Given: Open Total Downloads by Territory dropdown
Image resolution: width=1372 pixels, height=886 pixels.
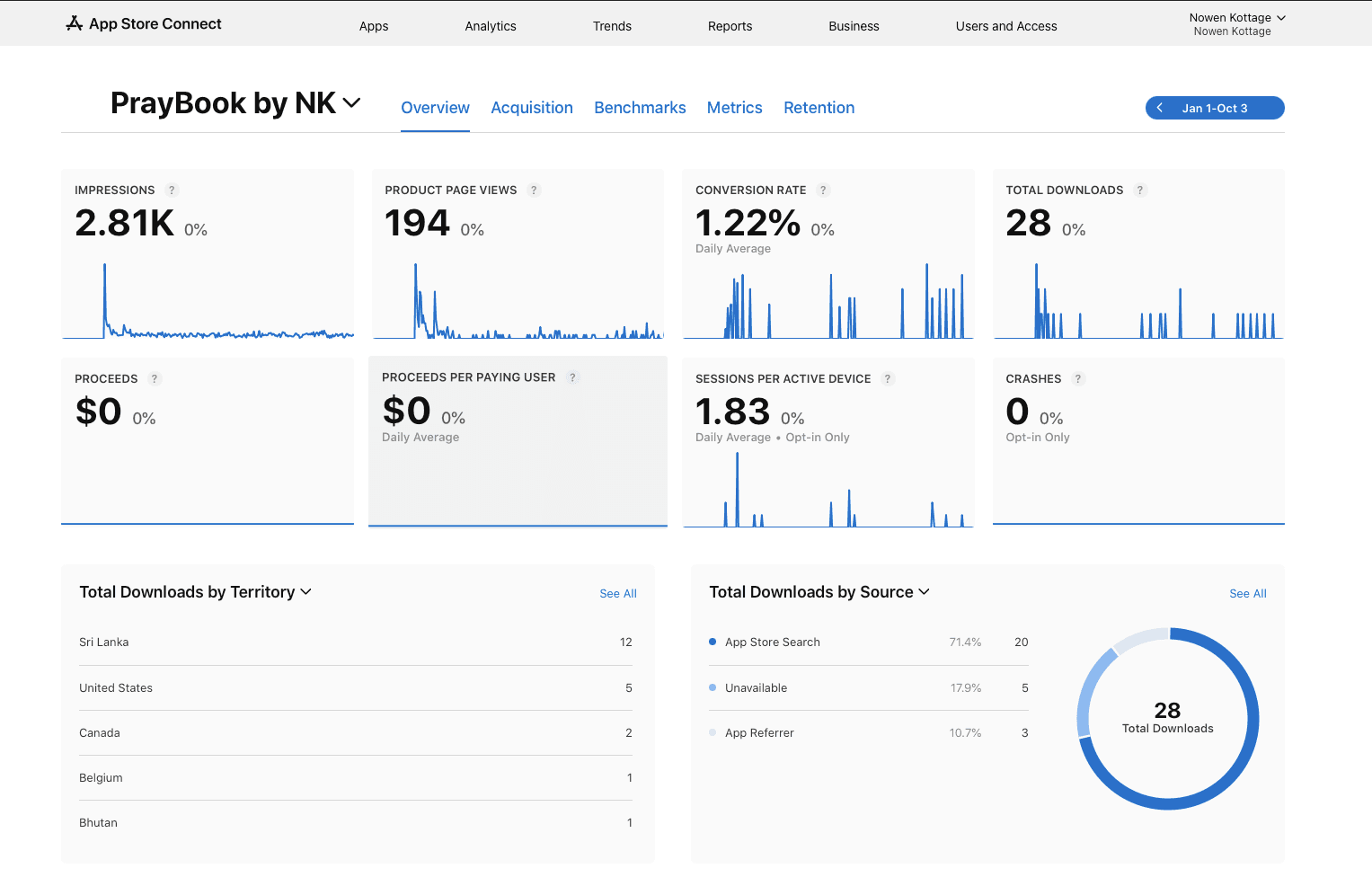Looking at the screenshot, I should pyautogui.click(x=305, y=592).
